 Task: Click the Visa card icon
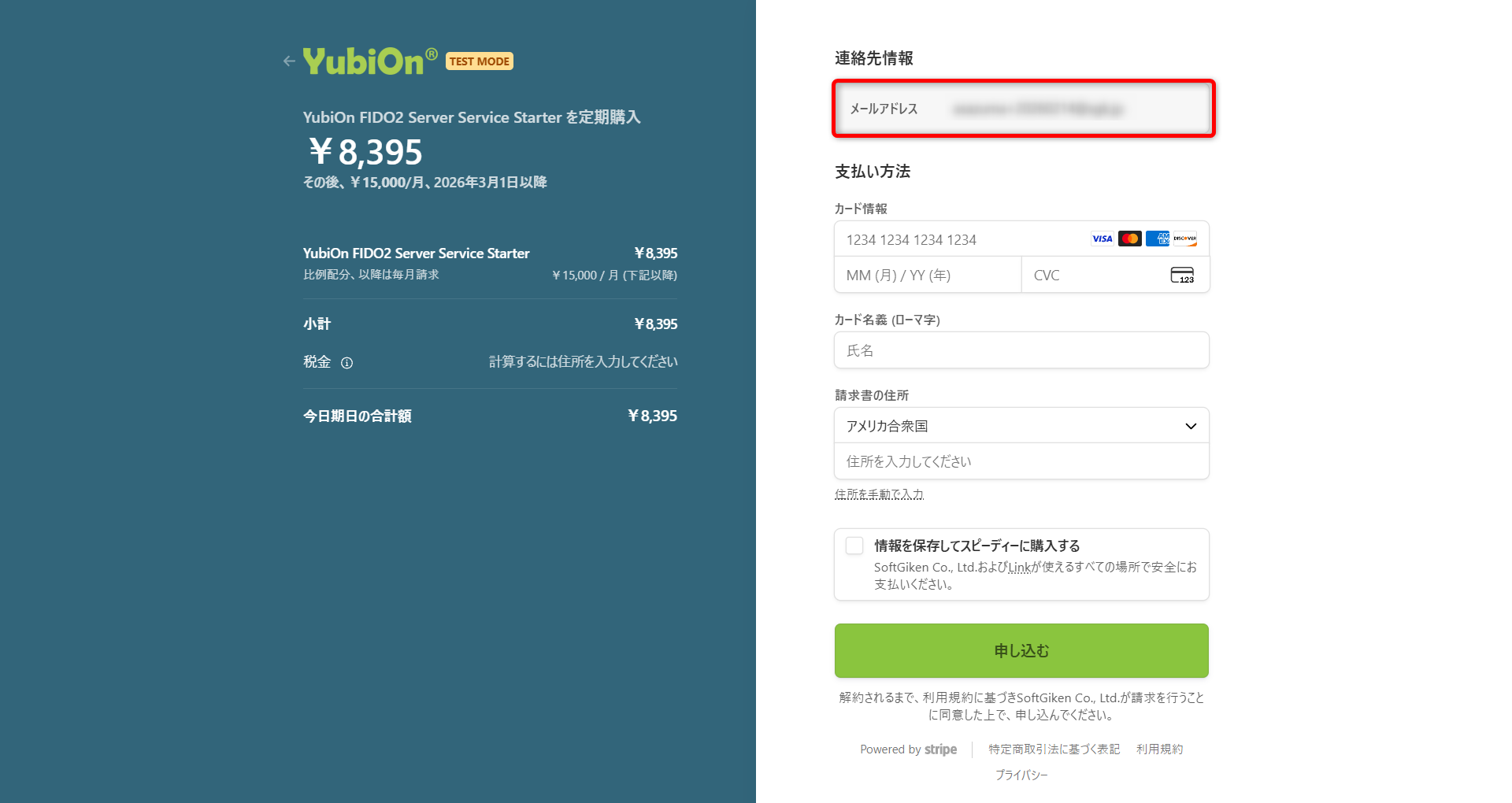click(1102, 239)
